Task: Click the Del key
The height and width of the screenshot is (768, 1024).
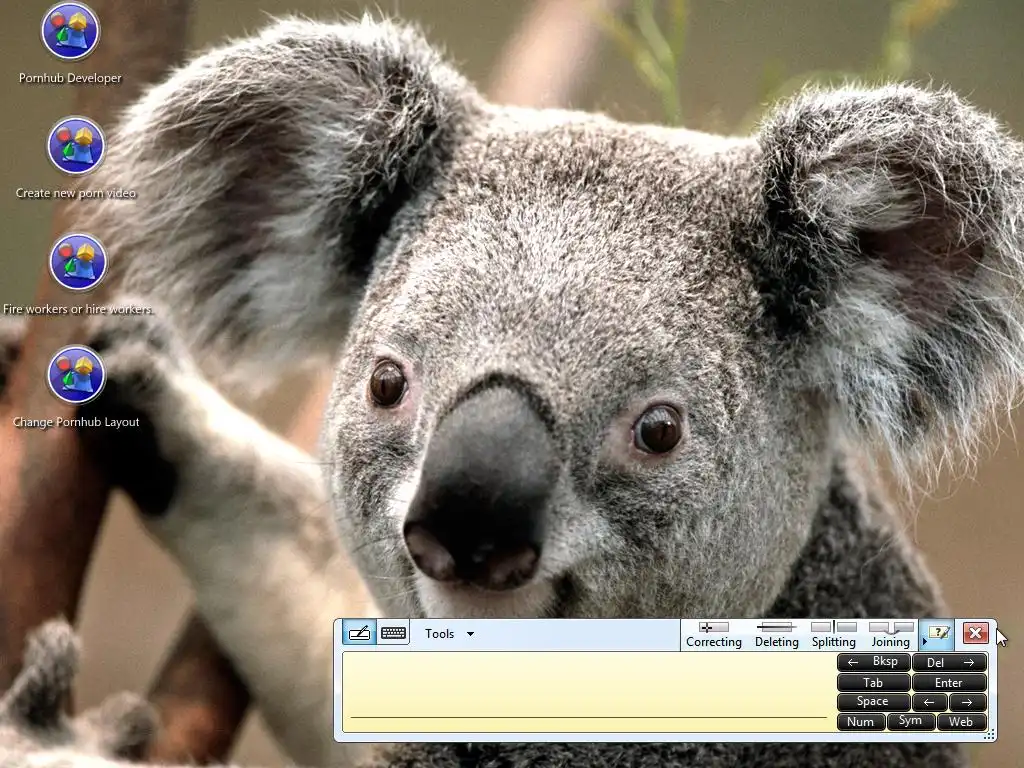Action: 949,662
